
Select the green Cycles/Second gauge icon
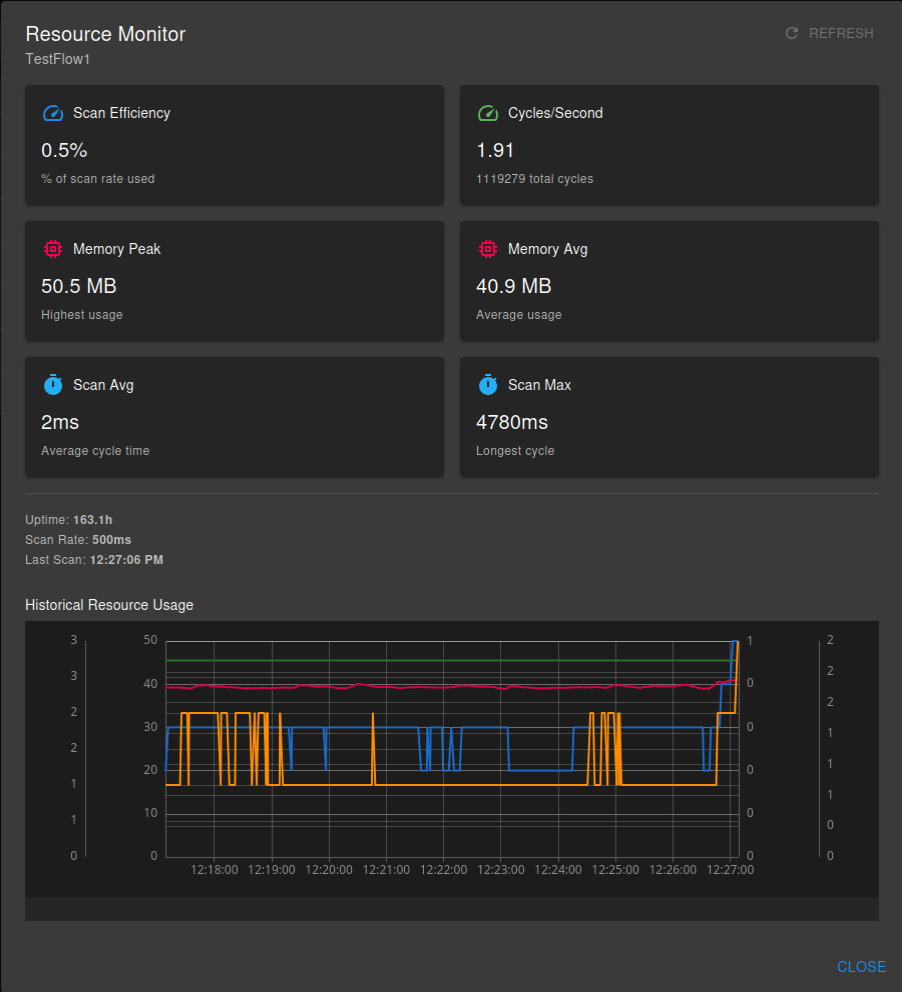pos(488,113)
